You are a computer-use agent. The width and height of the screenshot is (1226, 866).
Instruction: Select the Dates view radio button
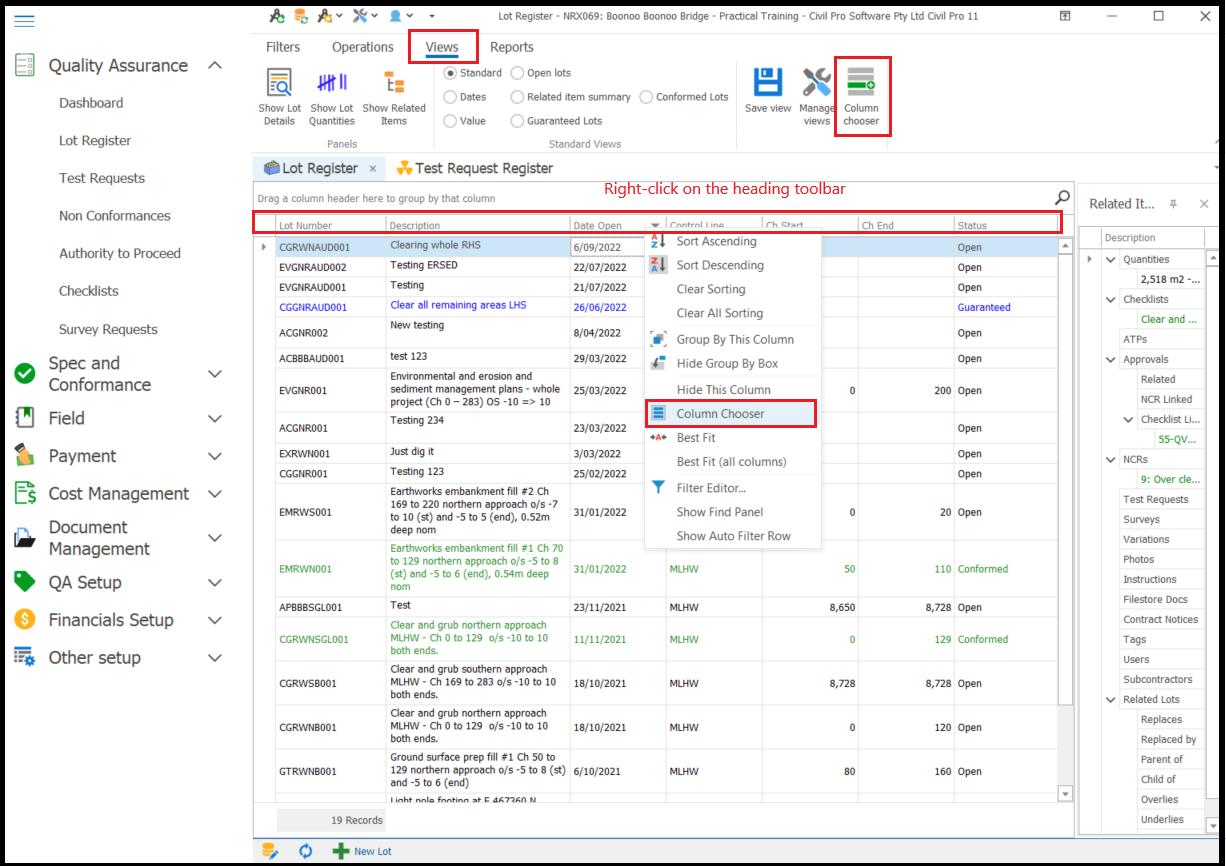click(451, 97)
